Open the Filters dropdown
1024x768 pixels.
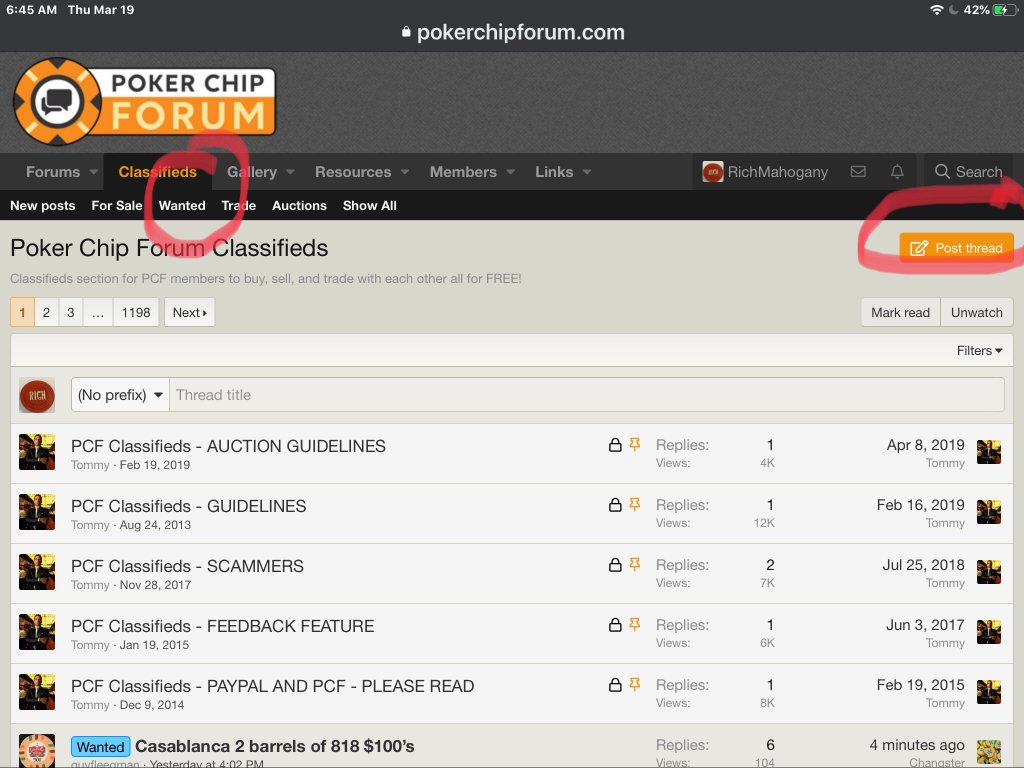click(x=979, y=351)
